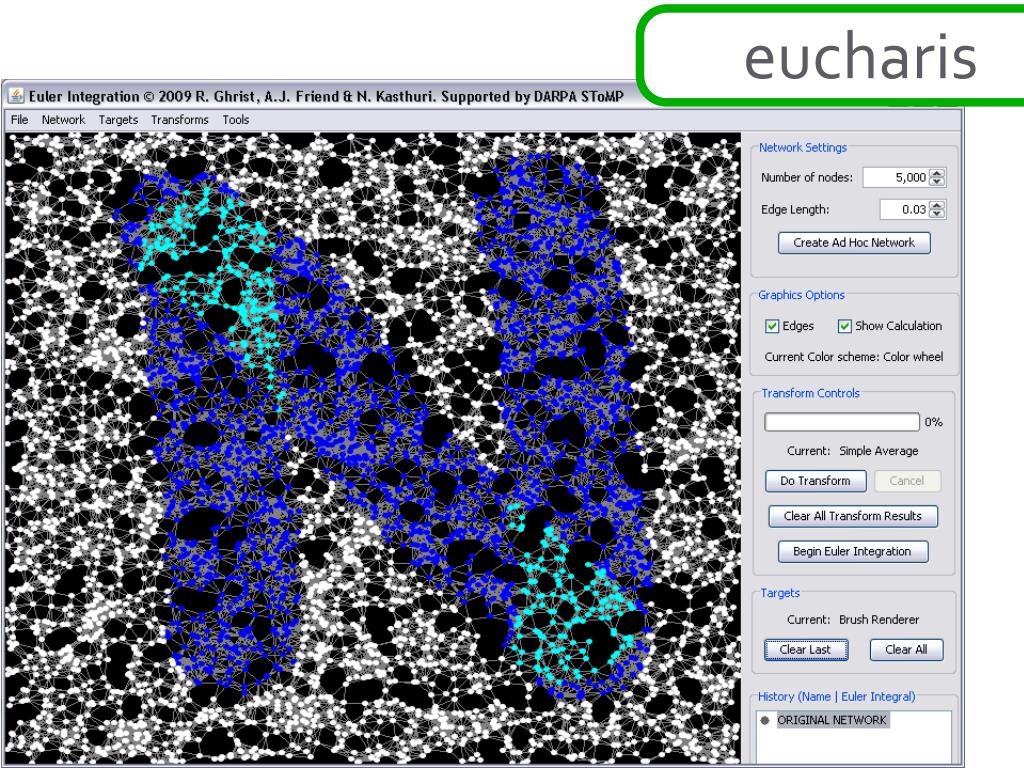Begin Euler Integration
The height and width of the screenshot is (768, 1024).
852,551
